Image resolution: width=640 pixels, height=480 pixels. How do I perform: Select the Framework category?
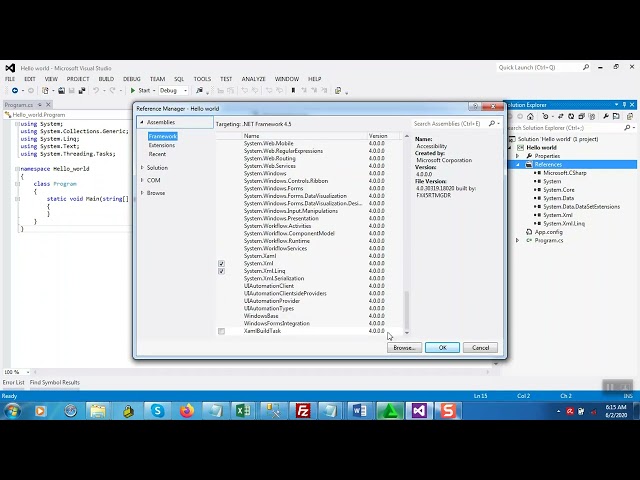tap(162, 136)
